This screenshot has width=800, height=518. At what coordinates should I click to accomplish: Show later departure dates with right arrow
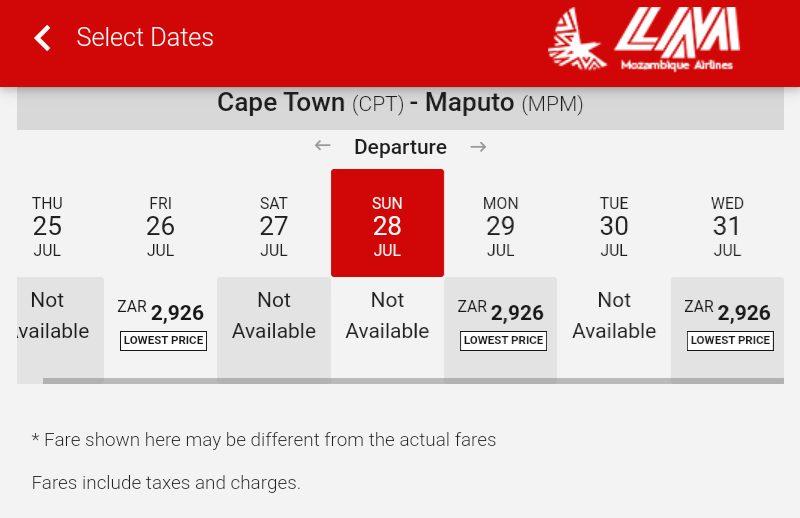(x=478, y=147)
